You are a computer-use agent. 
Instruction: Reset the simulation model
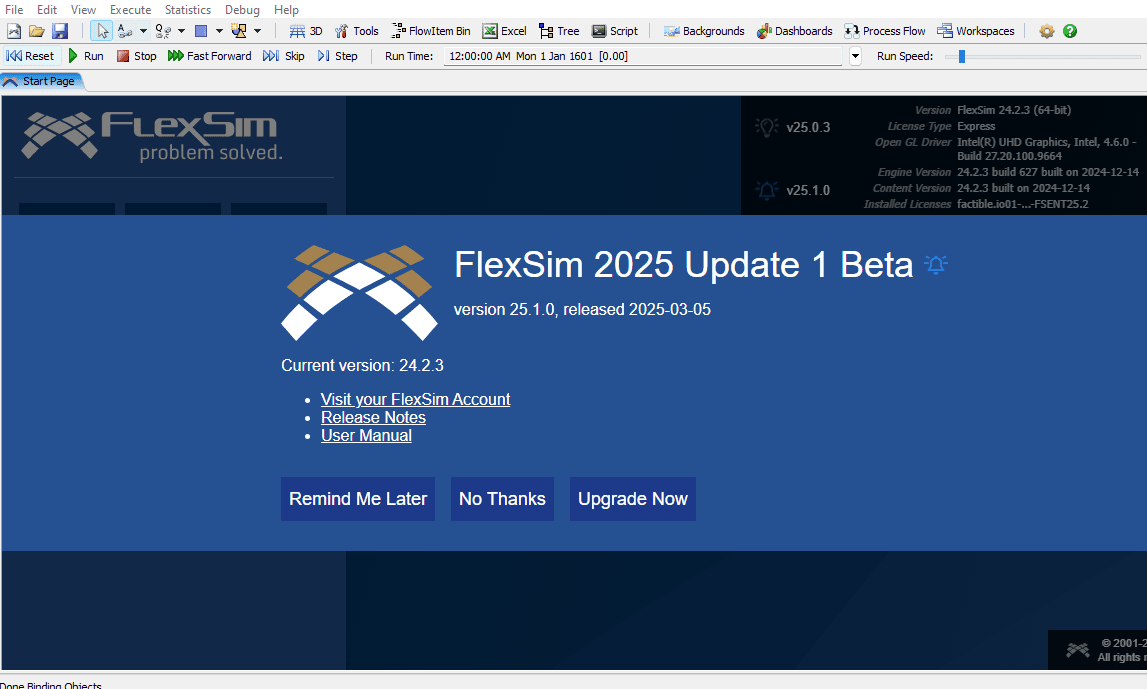pyautogui.click(x=30, y=56)
